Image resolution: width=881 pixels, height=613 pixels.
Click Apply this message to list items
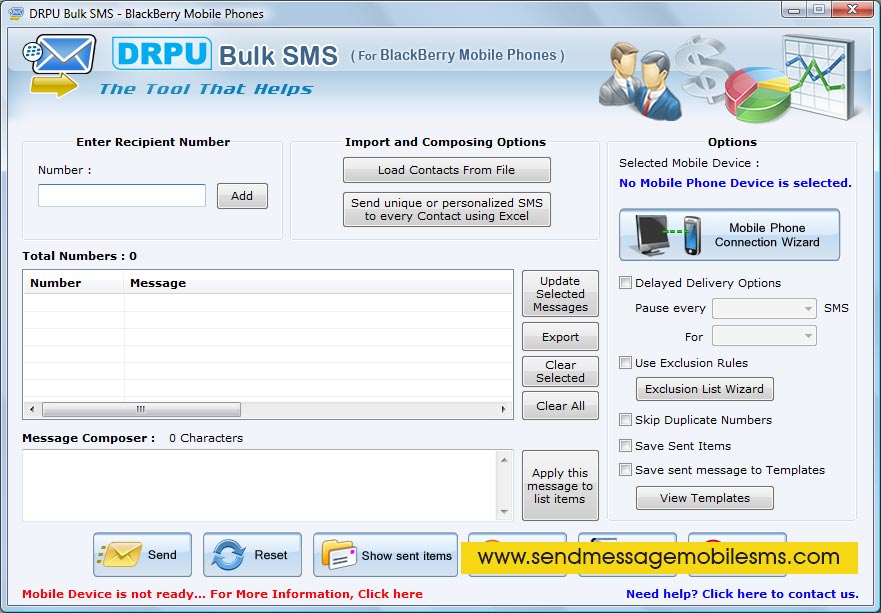[x=560, y=486]
